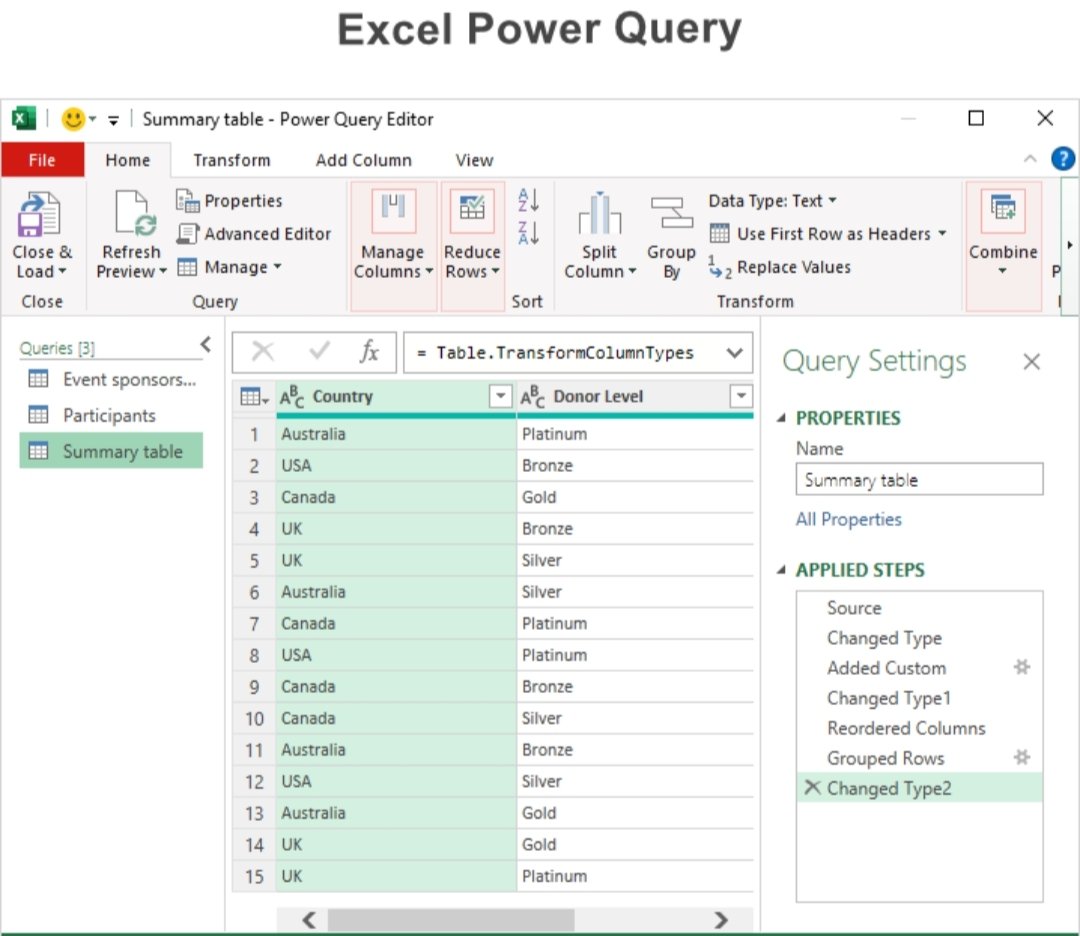
Task: Click the right scroll arrow
Action: coord(720,919)
